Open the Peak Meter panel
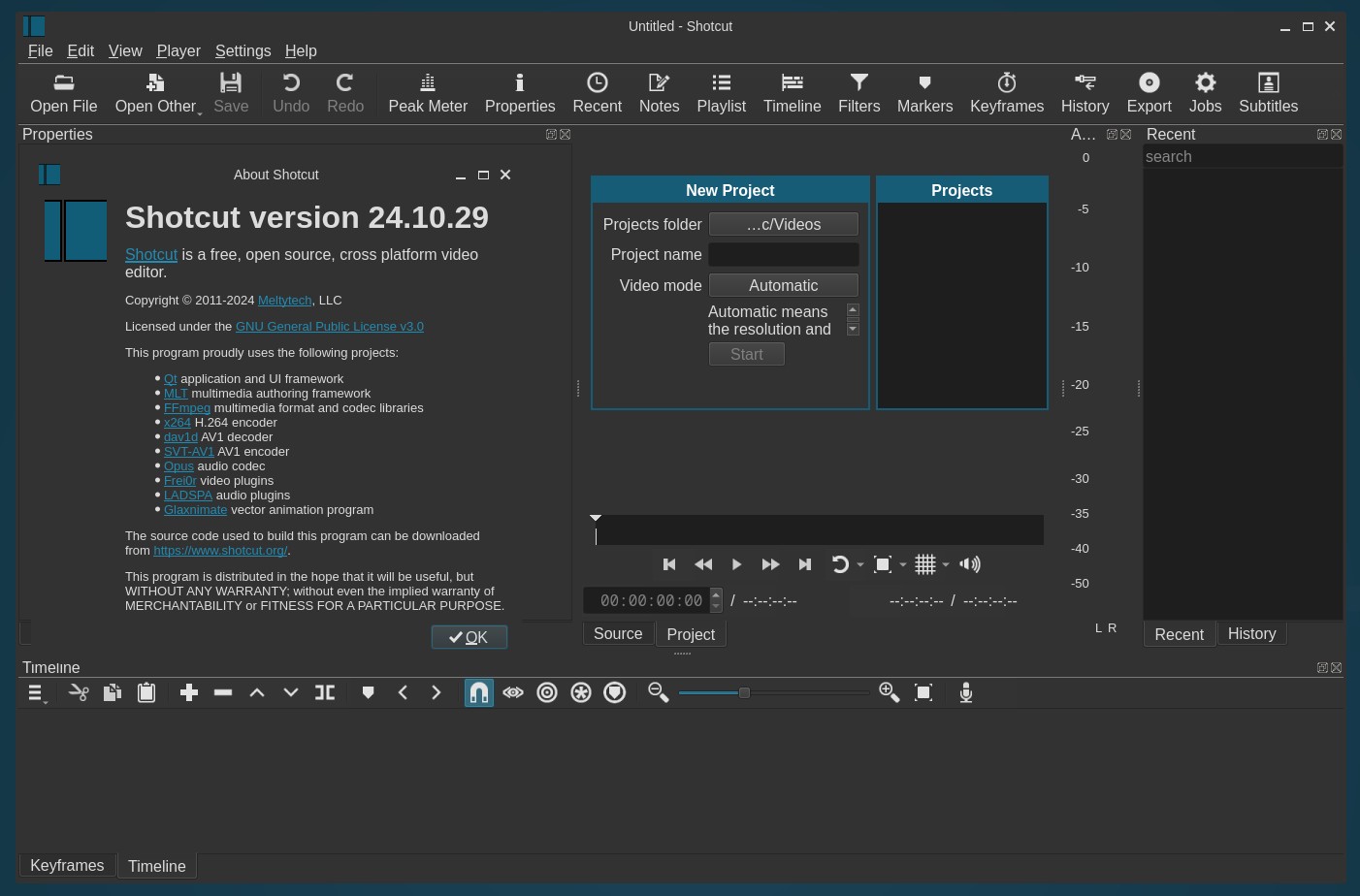The width and height of the screenshot is (1360, 896). pos(428,93)
